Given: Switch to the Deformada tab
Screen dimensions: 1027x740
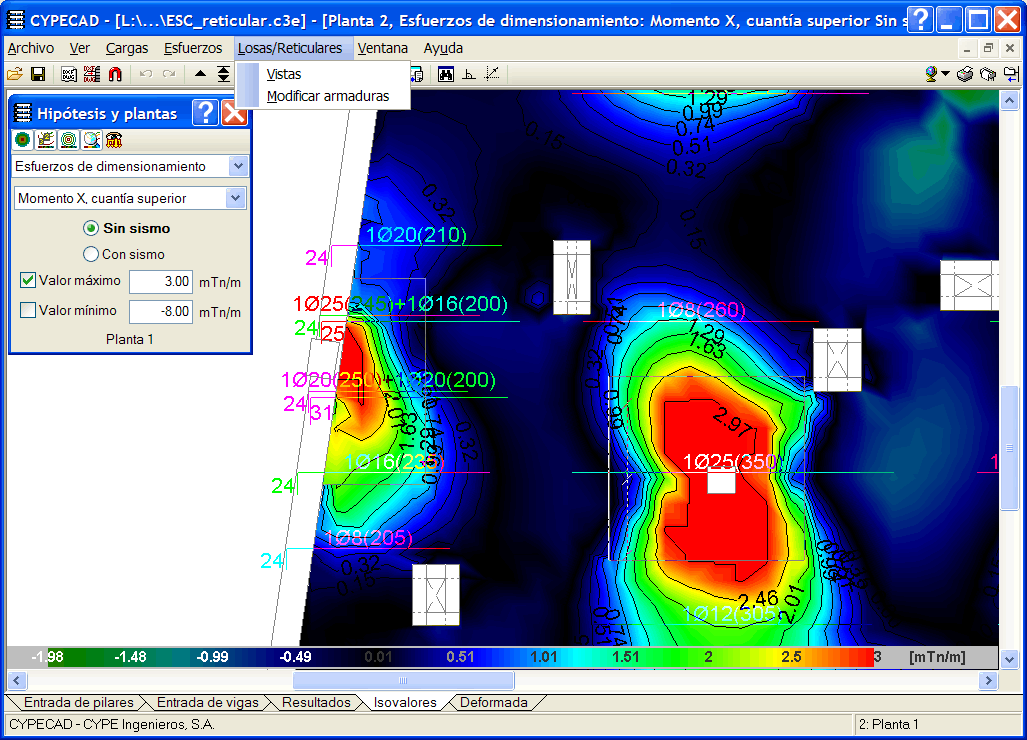Looking at the screenshot, I should (x=493, y=702).
